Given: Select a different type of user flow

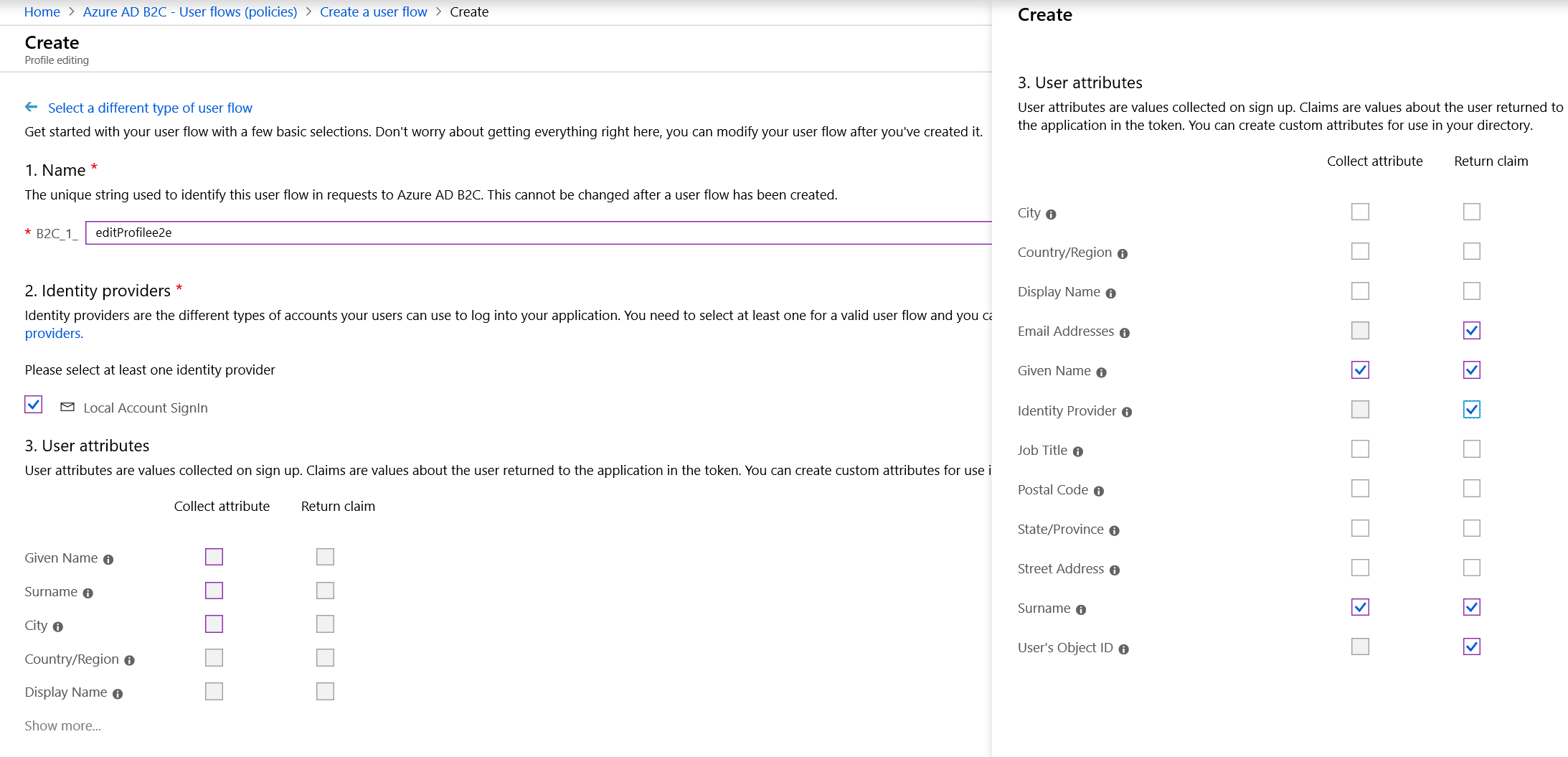Looking at the screenshot, I should pyautogui.click(x=149, y=107).
